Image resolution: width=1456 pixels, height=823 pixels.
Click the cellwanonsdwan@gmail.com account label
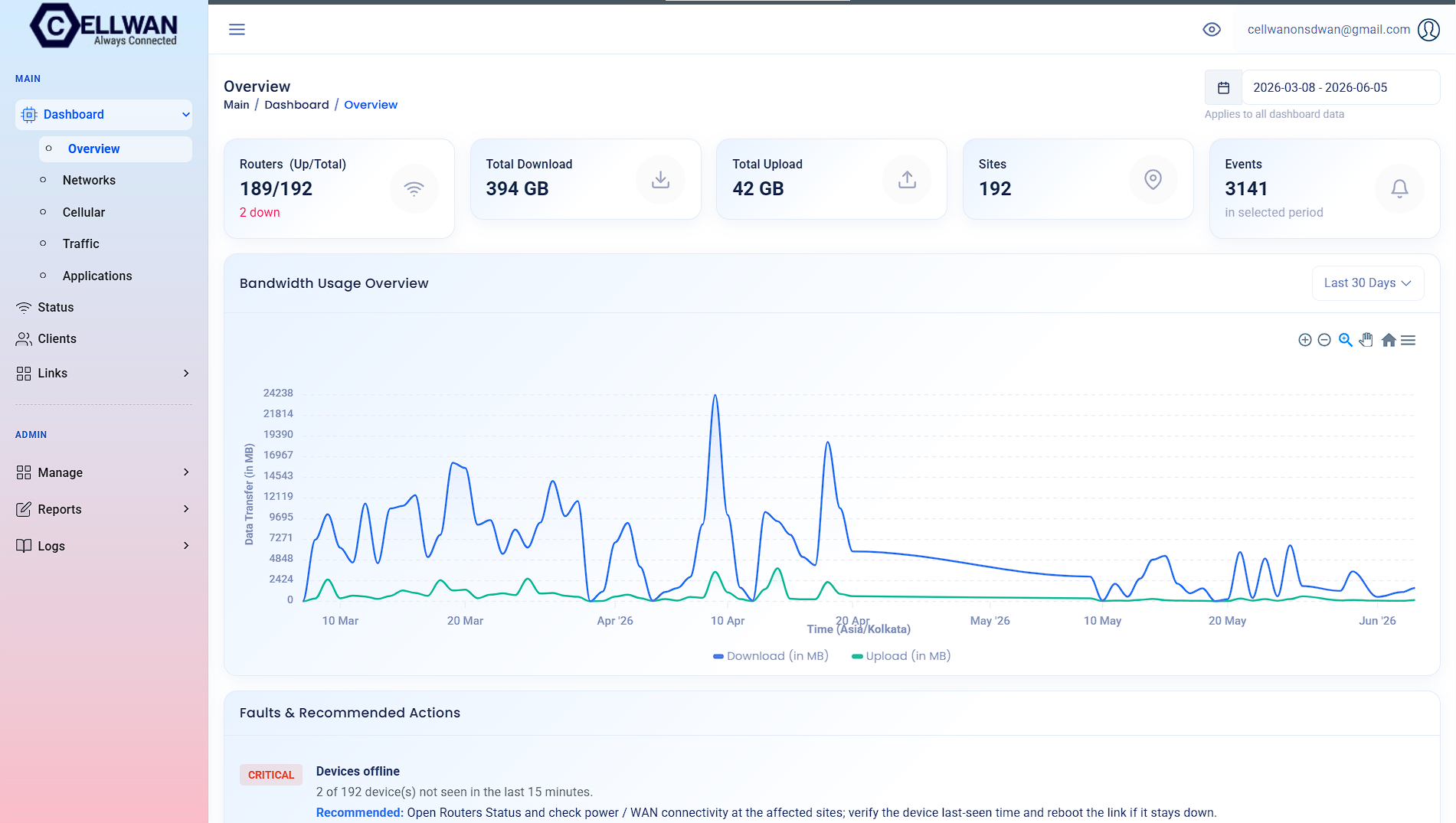[x=1329, y=29]
